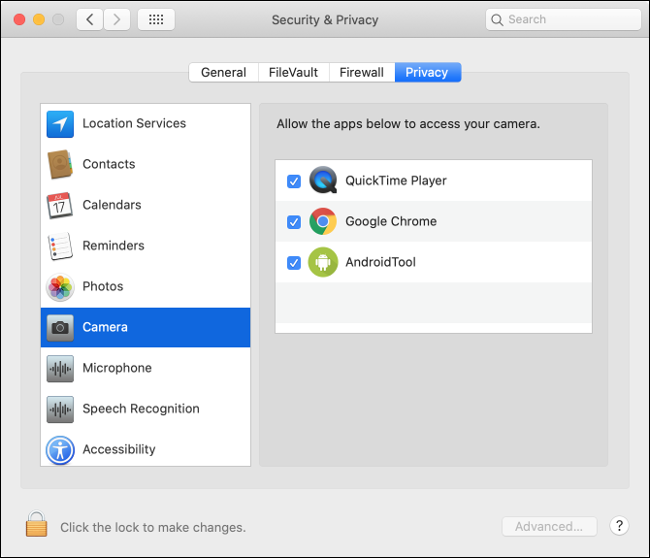Click the QuickTime Player app icon
Image resolution: width=650 pixels, height=558 pixels.
pos(323,180)
